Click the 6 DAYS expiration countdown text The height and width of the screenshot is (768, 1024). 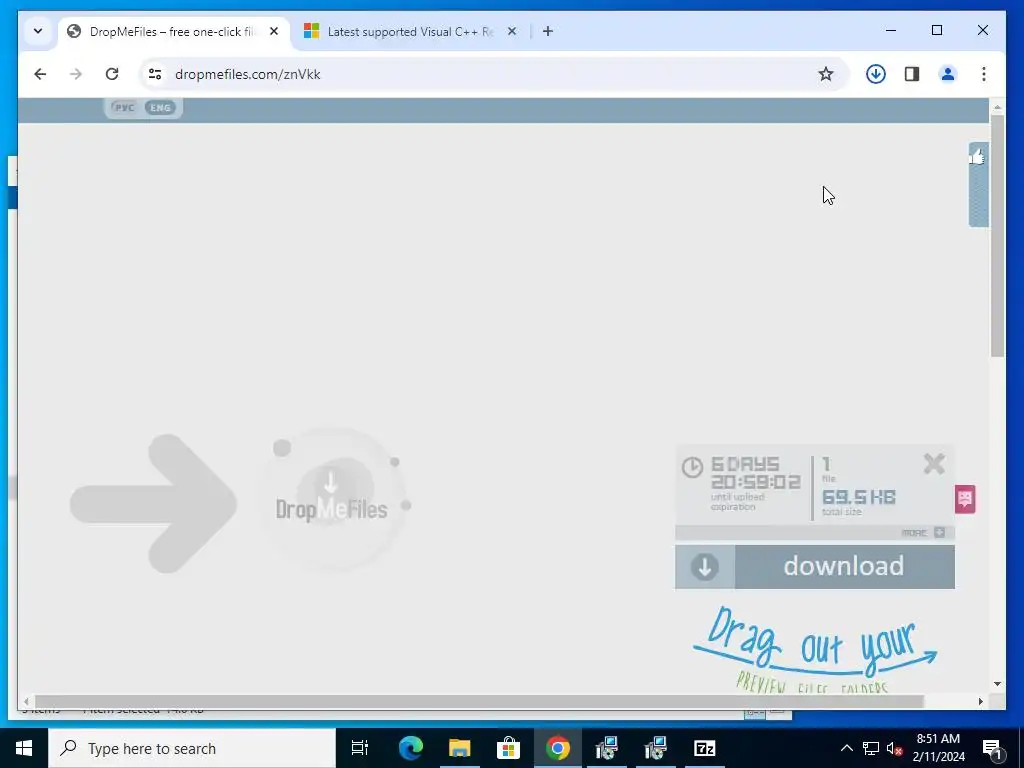click(x=755, y=473)
